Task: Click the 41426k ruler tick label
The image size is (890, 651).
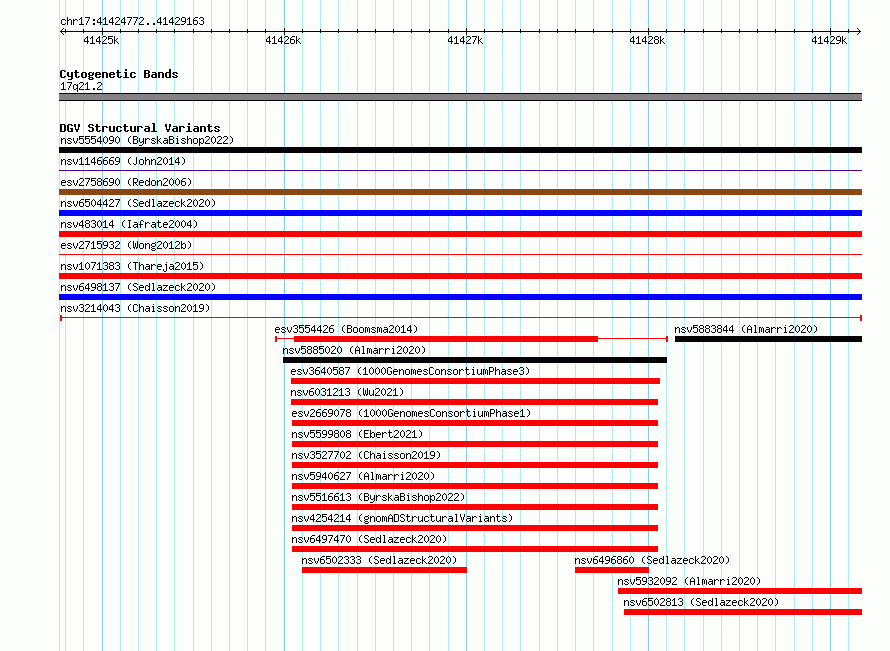Action: pyautogui.click(x=283, y=40)
